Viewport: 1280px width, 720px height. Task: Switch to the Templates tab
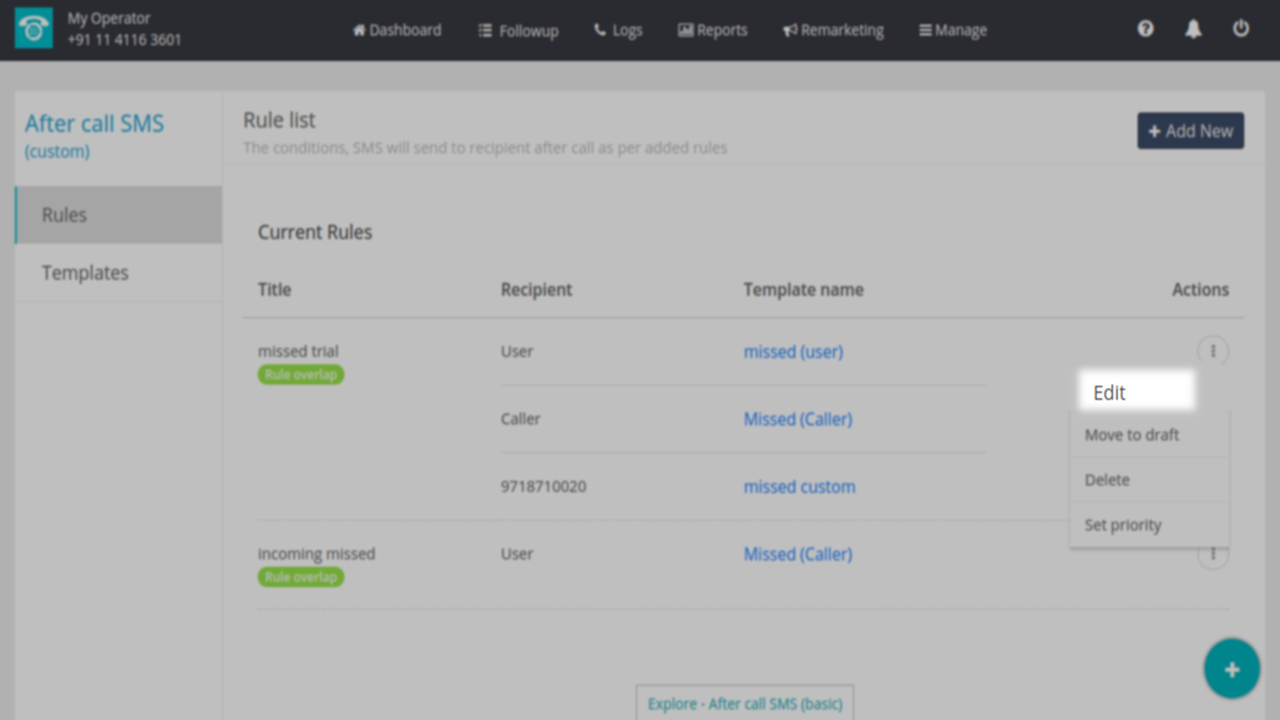(85, 273)
